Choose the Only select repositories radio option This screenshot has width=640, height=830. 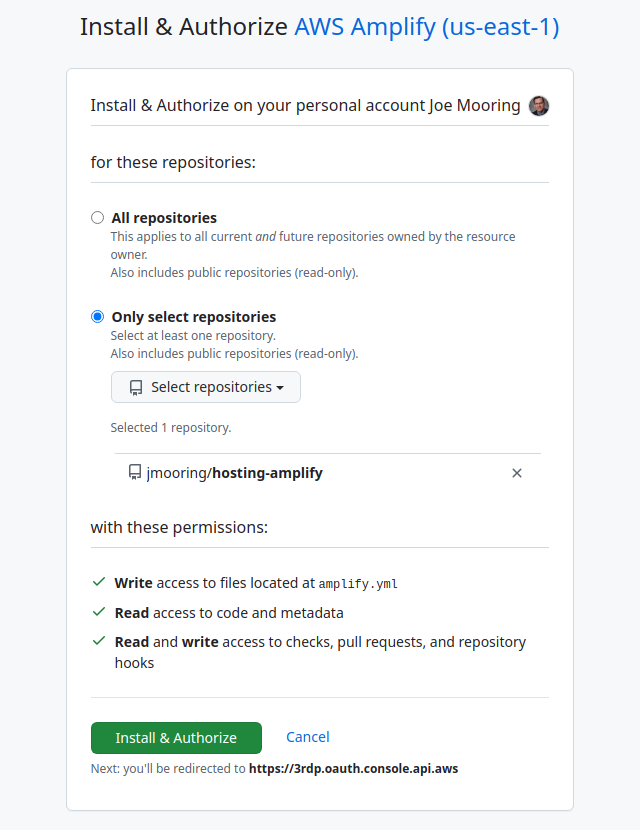[97, 316]
